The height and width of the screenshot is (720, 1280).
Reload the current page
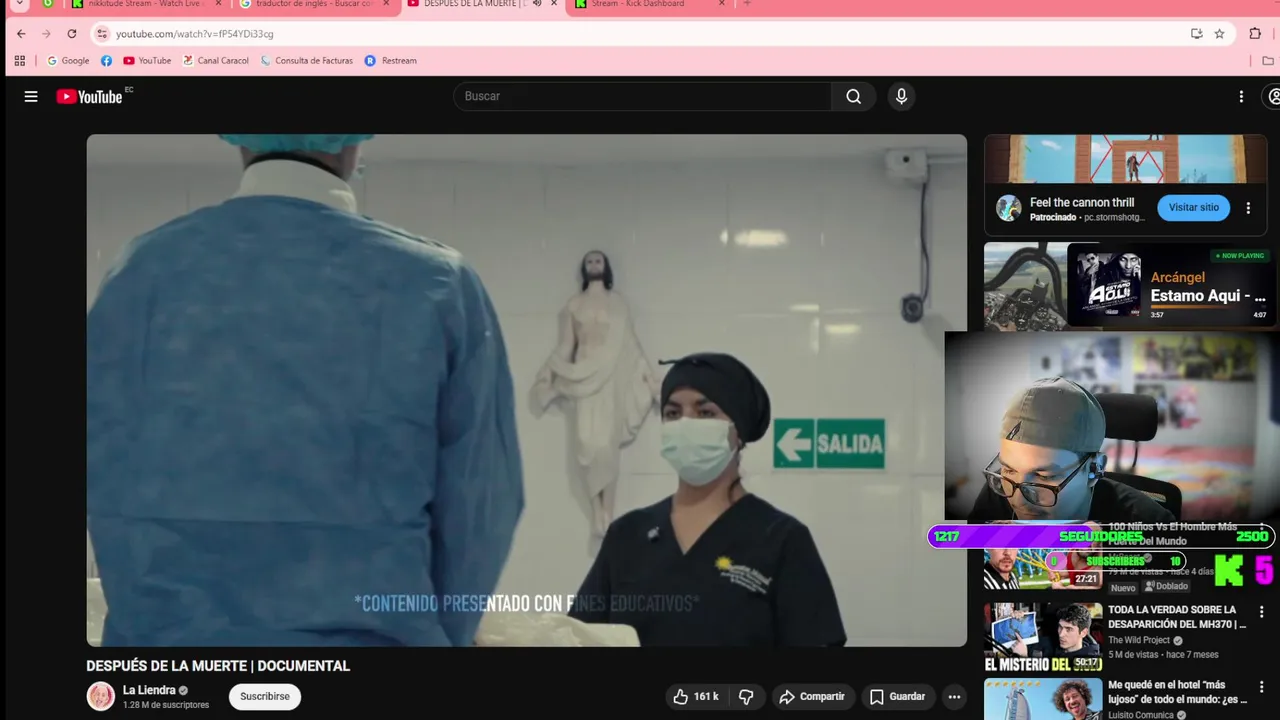pyautogui.click(x=71, y=33)
